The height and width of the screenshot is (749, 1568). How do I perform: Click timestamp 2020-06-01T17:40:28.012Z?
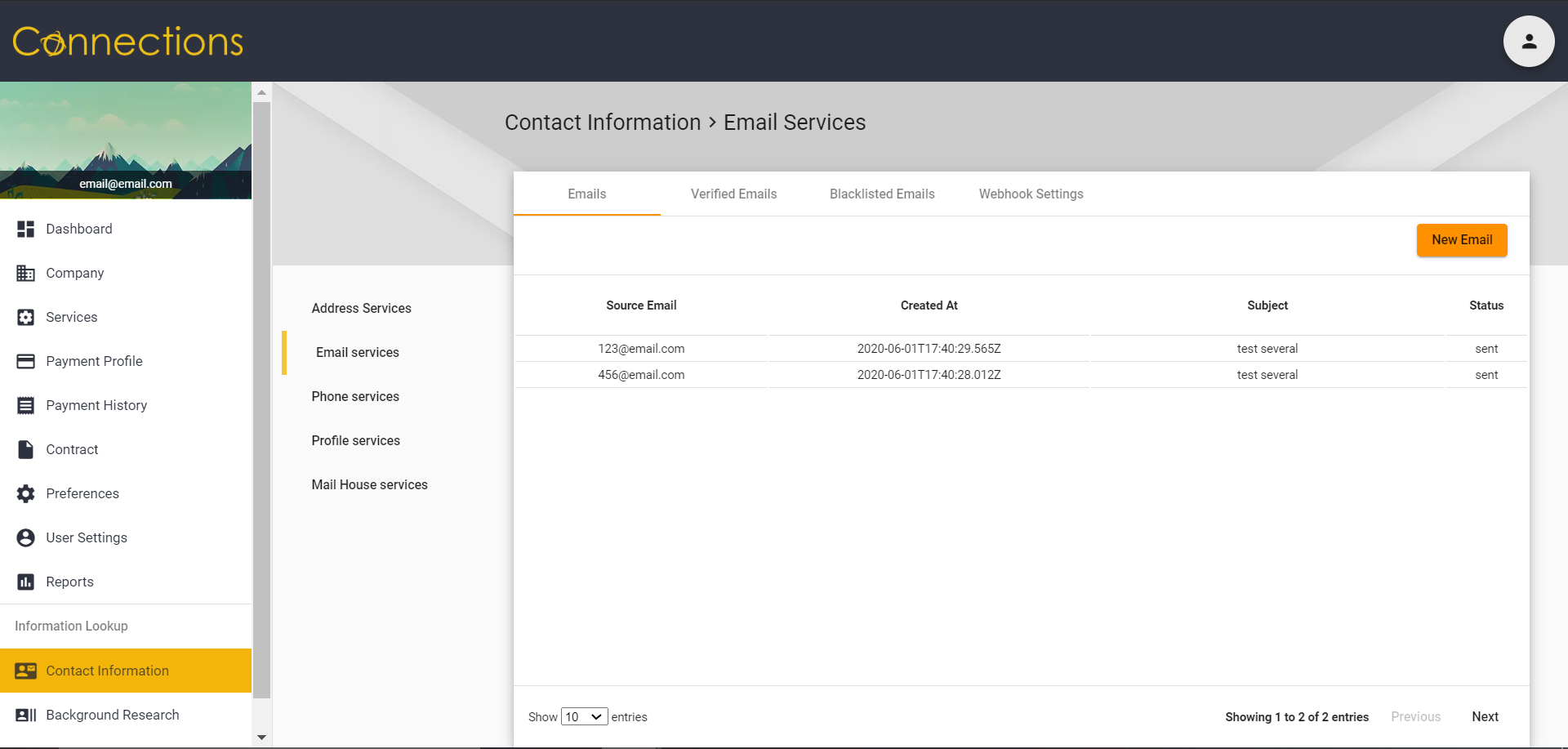click(929, 375)
